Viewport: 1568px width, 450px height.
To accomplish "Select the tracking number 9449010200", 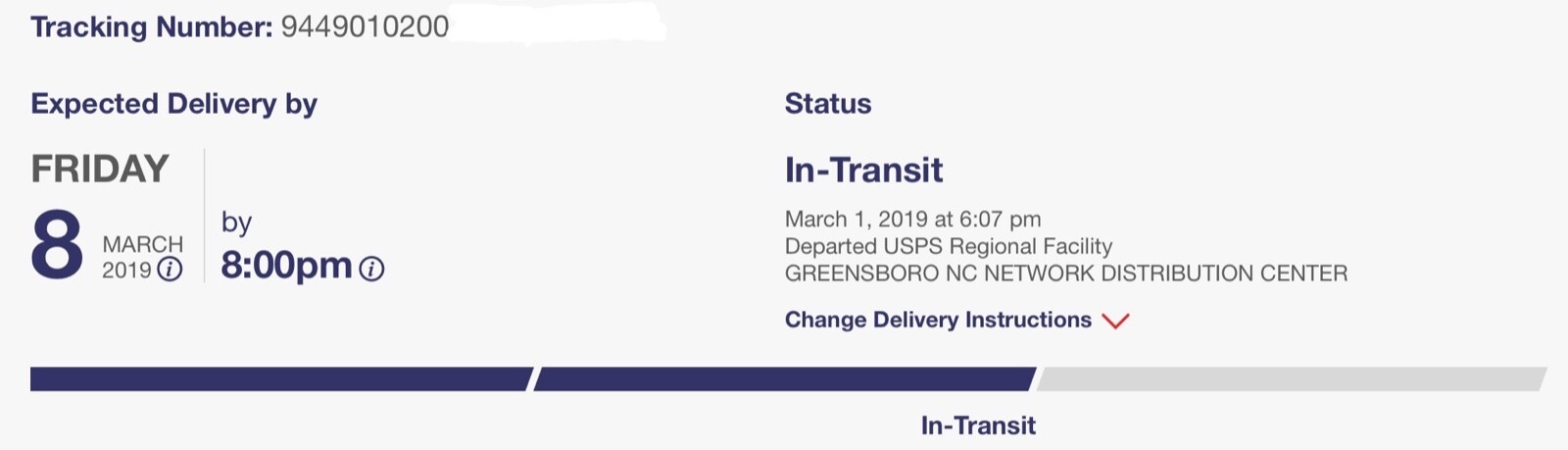I will point(365,26).
